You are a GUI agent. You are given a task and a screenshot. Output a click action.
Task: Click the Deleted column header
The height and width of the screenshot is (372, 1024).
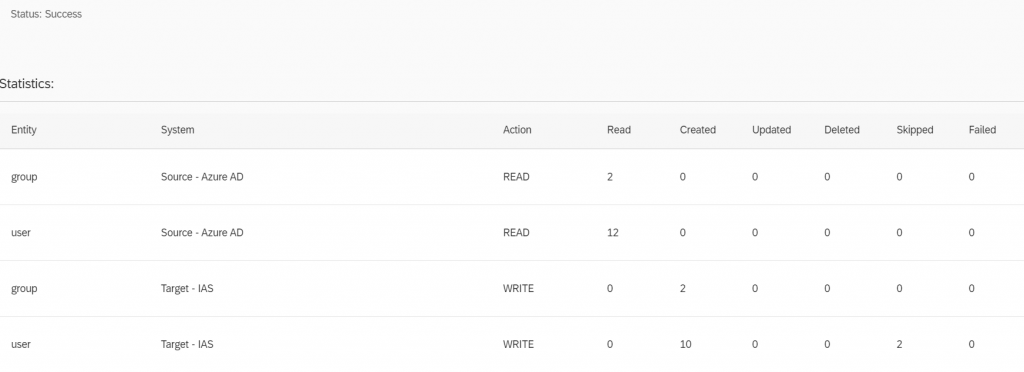coord(842,130)
